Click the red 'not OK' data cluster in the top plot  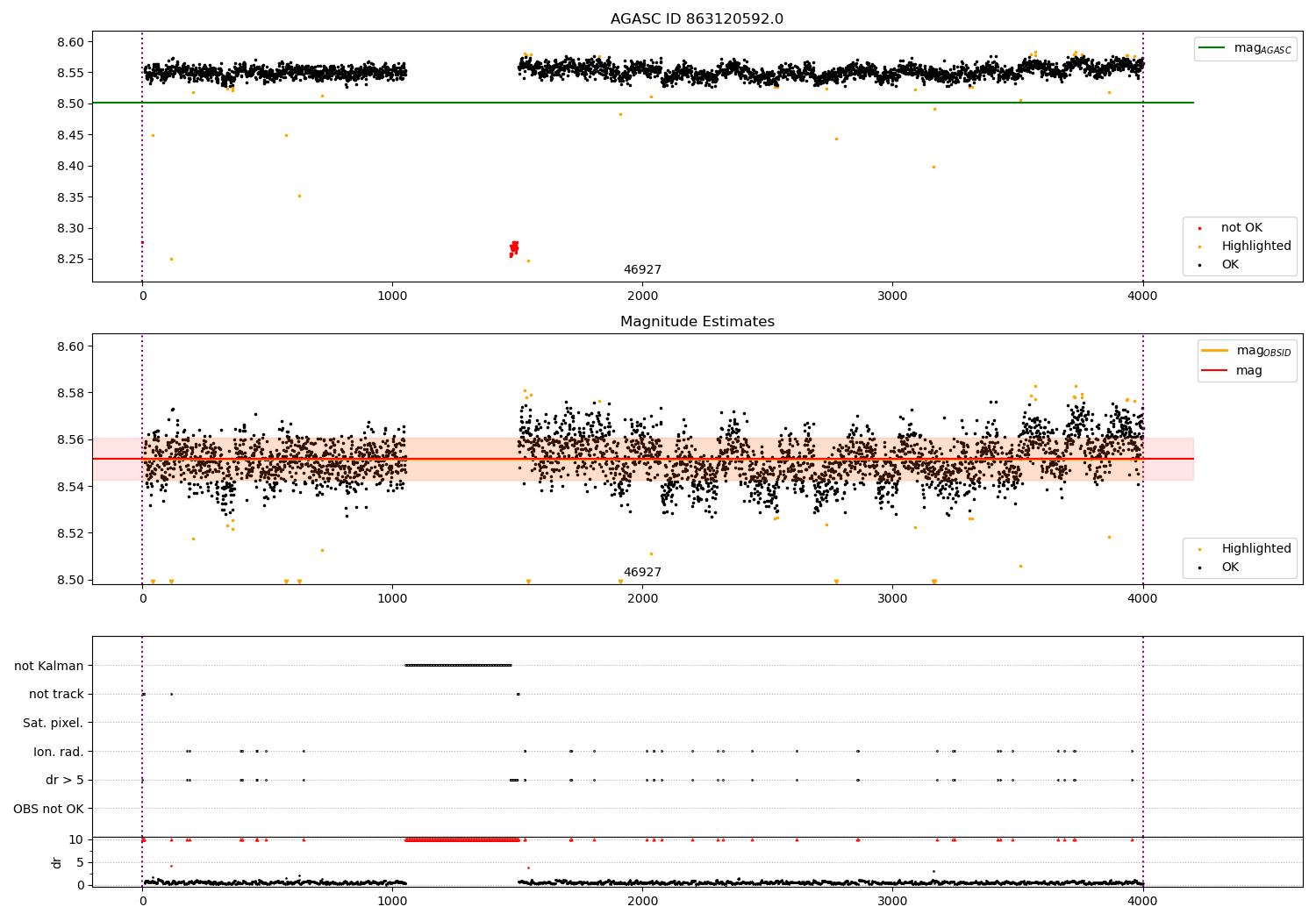pyautogui.click(x=514, y=248)
